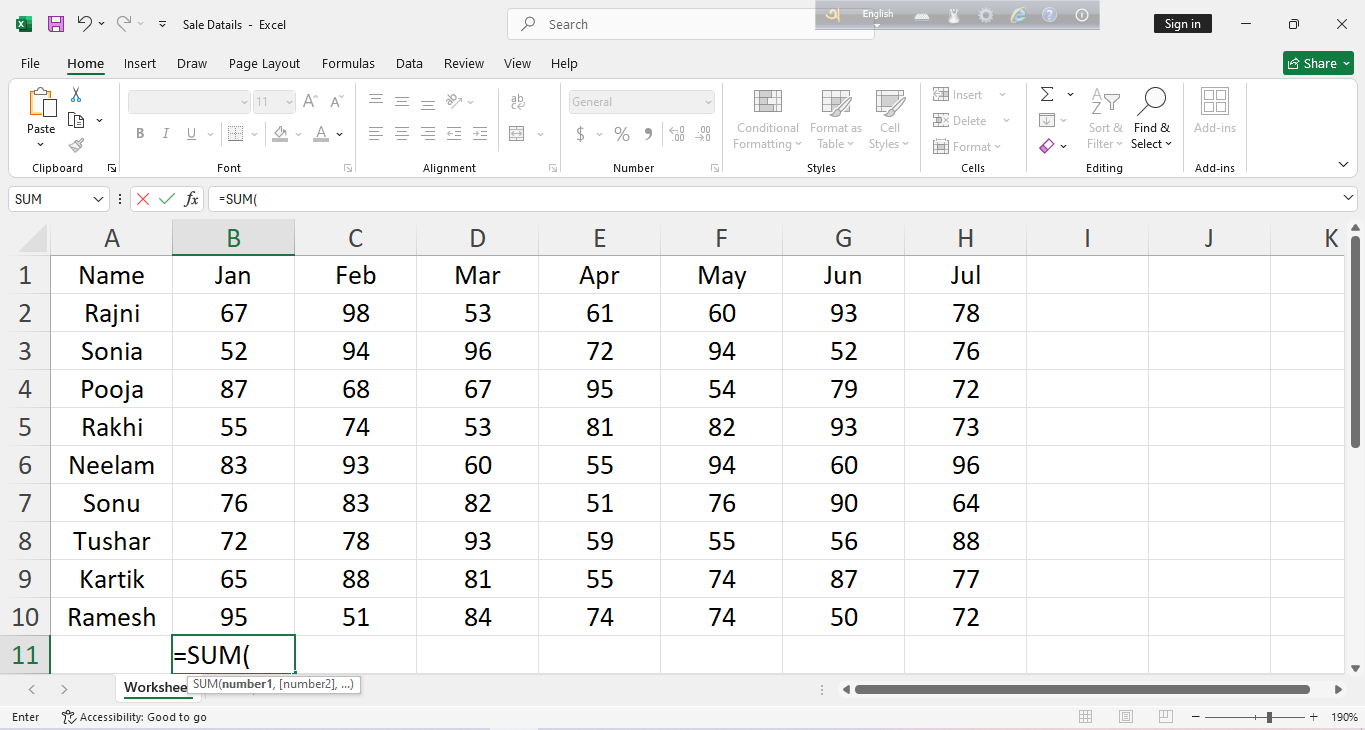Click the Search box in title bar

pyautogui.click(x=690, y=24)
